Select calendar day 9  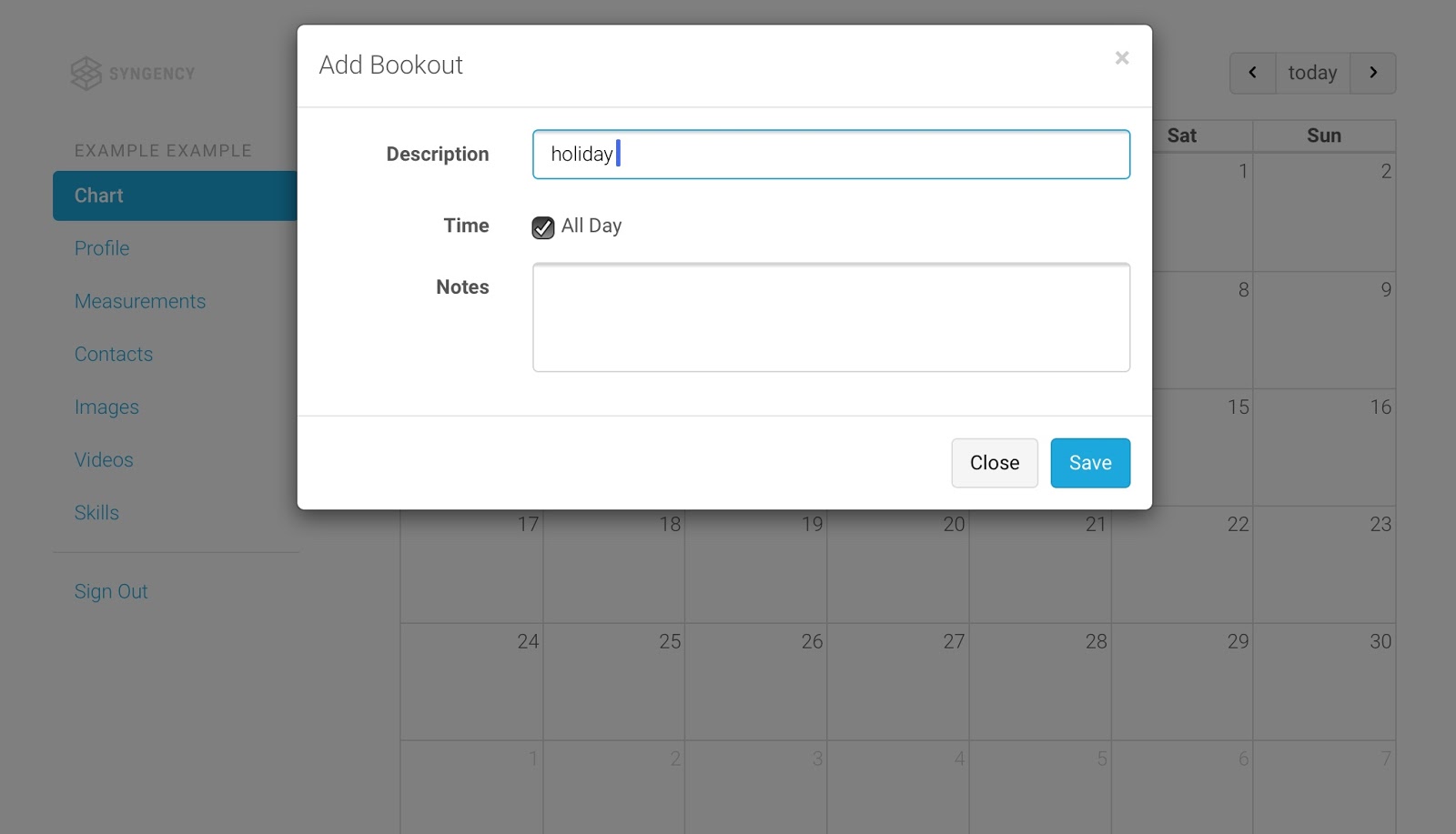pyautogui.click(x=1324, y=330)
